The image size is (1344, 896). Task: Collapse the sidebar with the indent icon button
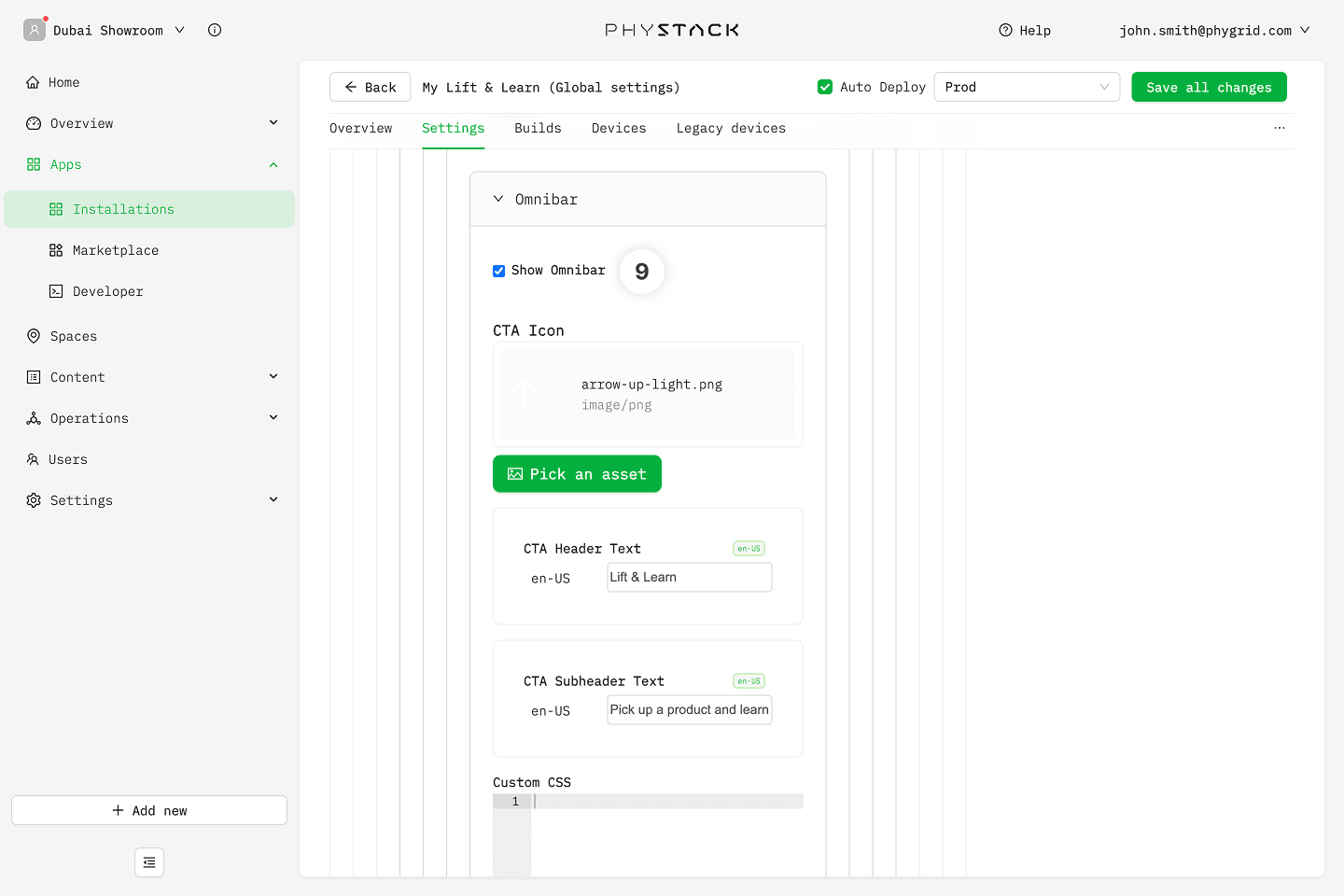pos(149,862)
